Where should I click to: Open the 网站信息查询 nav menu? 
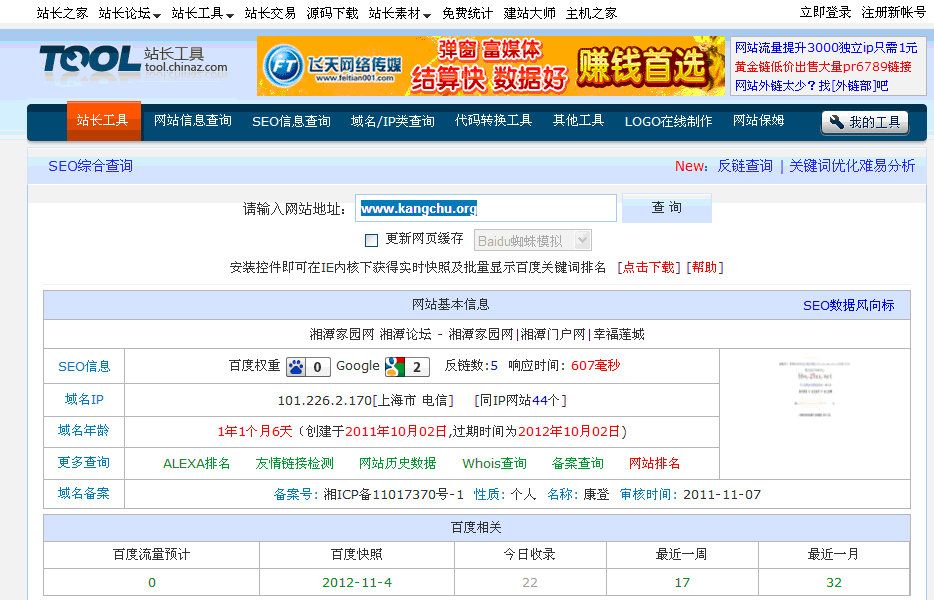pos(192,121)
